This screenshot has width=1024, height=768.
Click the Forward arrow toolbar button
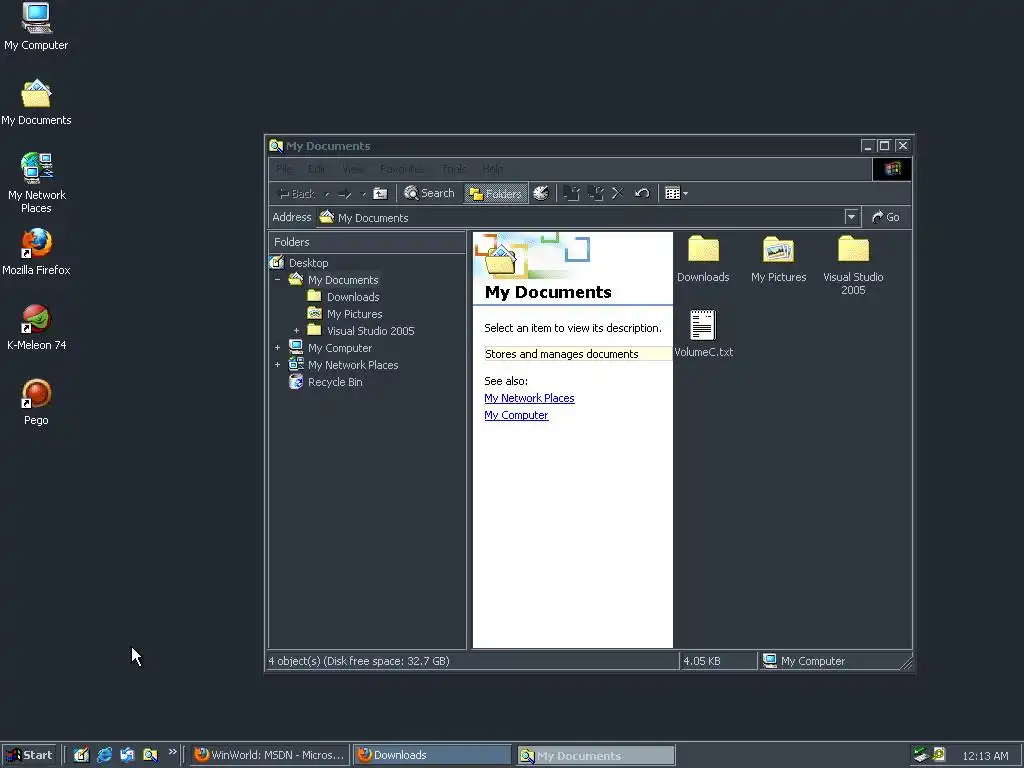[345, 193]
